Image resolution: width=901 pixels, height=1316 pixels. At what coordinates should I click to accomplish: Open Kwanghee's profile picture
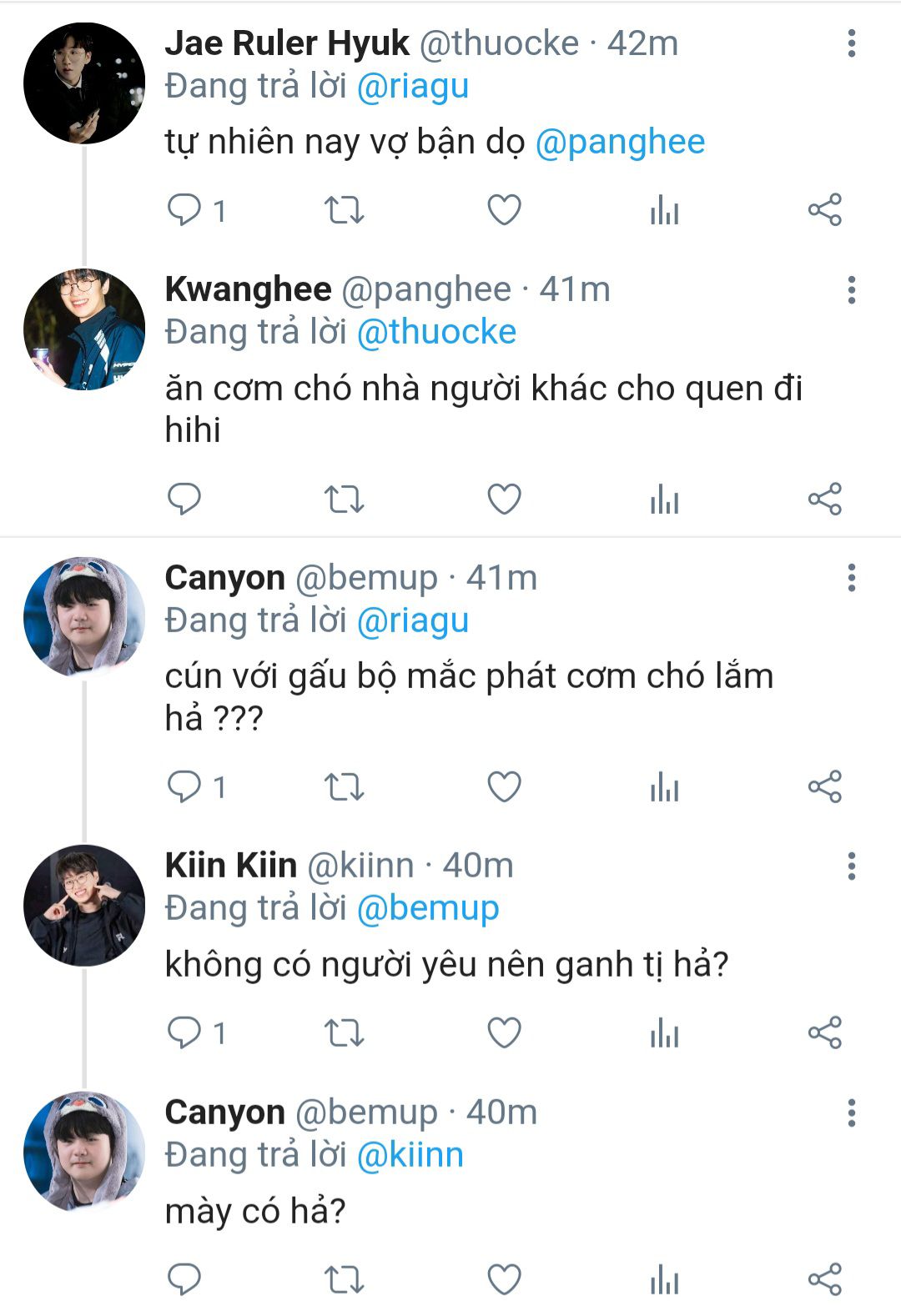[x=84, y=329]
